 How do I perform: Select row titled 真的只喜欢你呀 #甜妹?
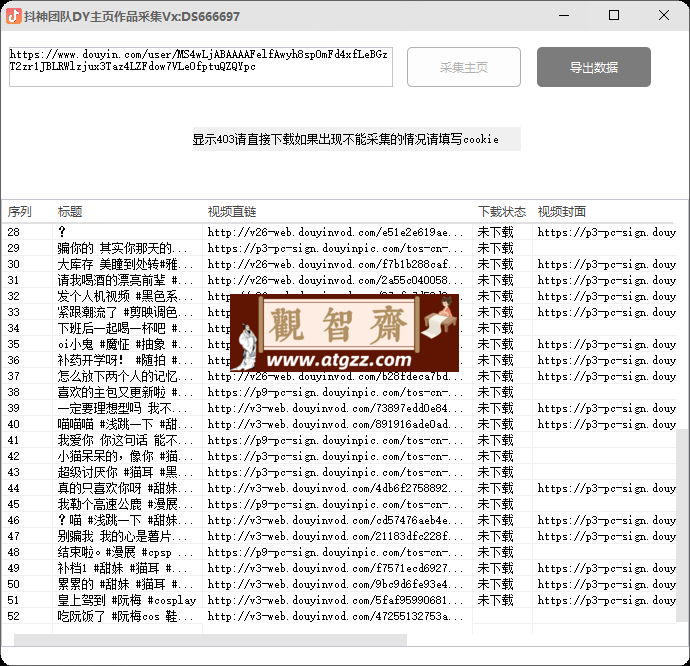click(x=339, y=488)
